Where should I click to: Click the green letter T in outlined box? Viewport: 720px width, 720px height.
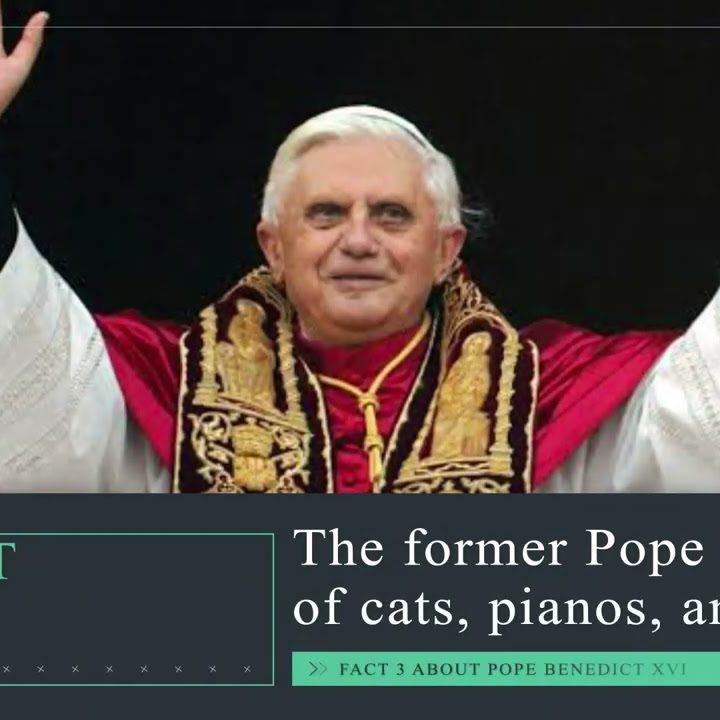point(6,560)
